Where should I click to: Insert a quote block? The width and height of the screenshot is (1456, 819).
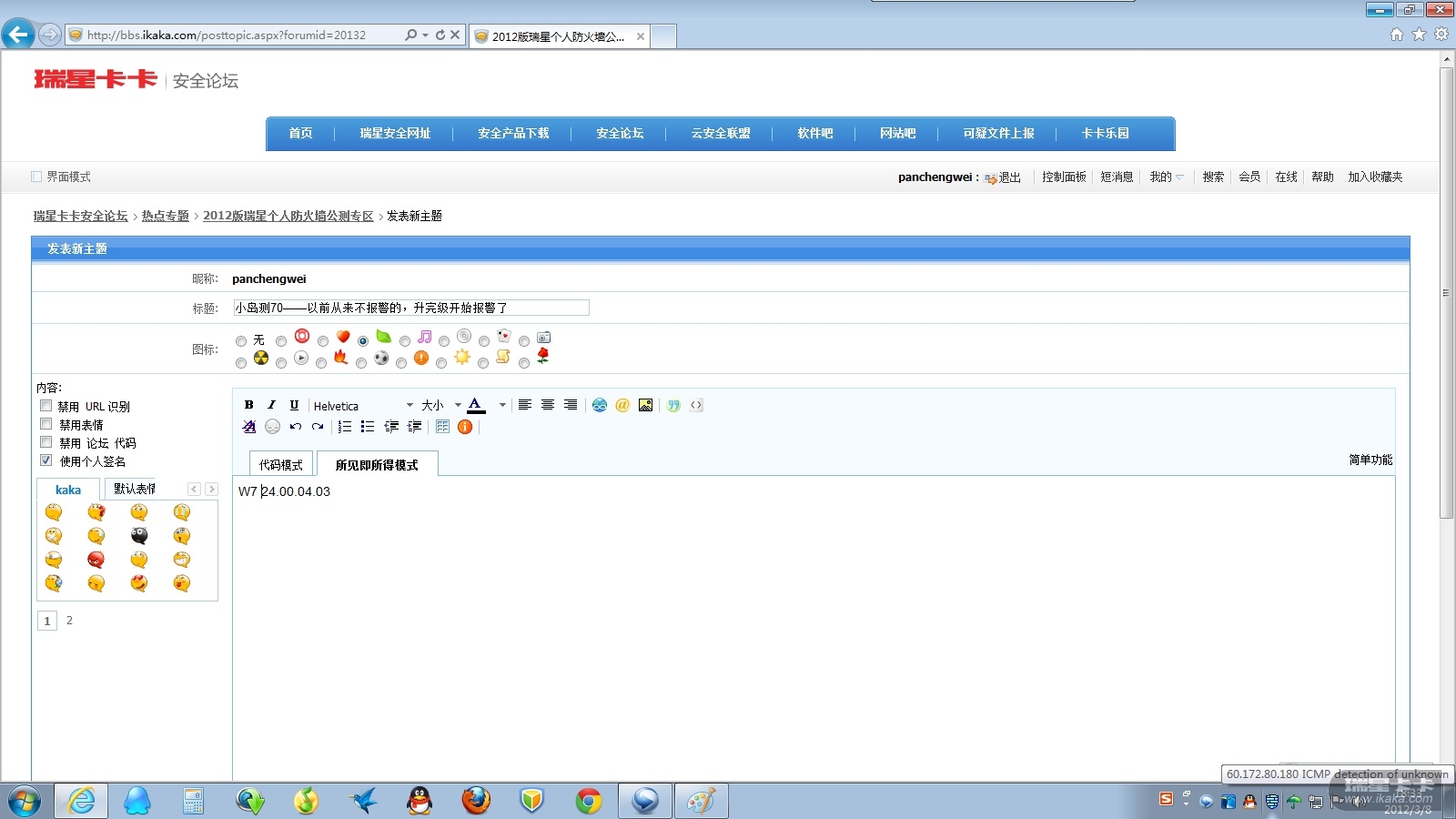(x=673, y=405)
